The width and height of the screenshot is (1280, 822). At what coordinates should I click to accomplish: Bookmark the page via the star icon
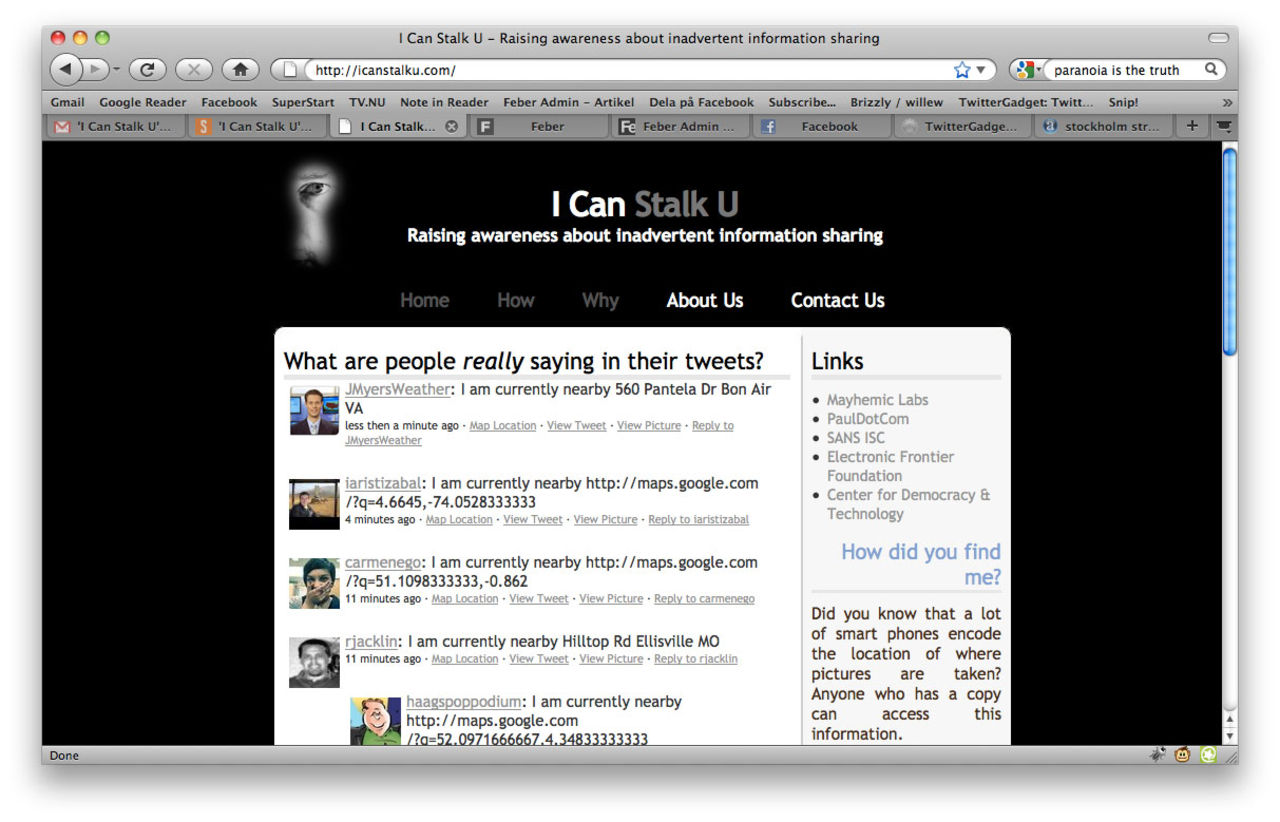(x=959, y=70)
